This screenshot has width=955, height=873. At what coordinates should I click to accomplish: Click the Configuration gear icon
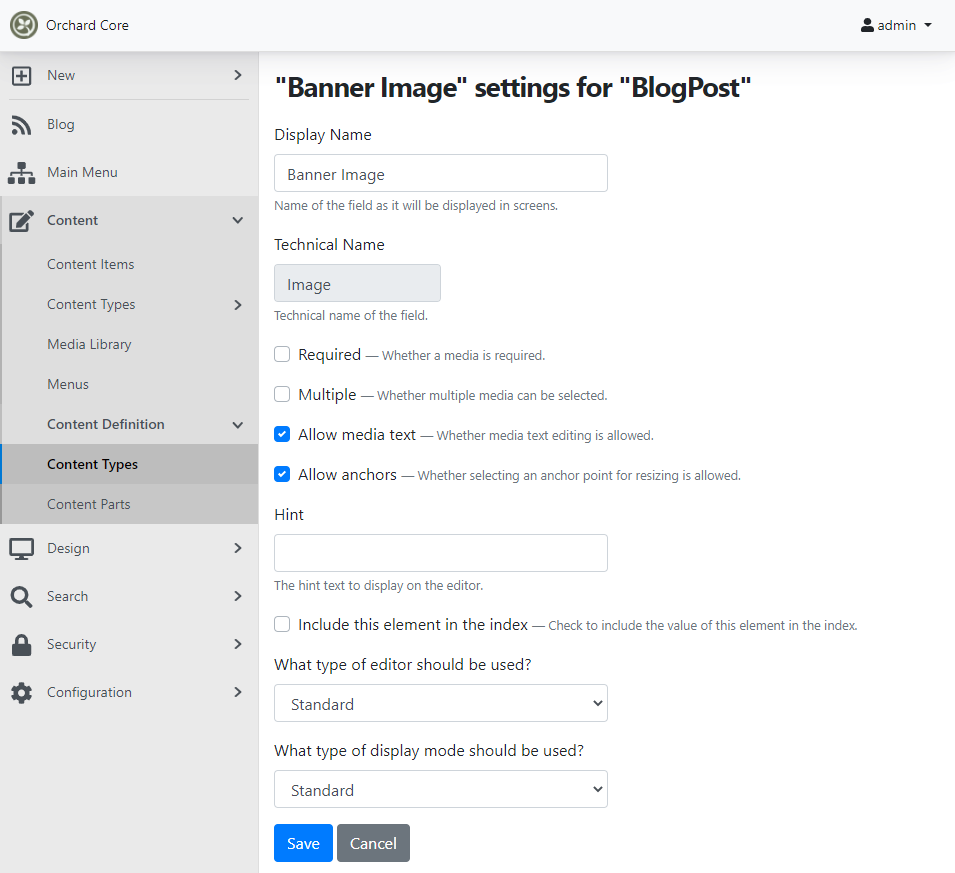click(x=21, y=693)
